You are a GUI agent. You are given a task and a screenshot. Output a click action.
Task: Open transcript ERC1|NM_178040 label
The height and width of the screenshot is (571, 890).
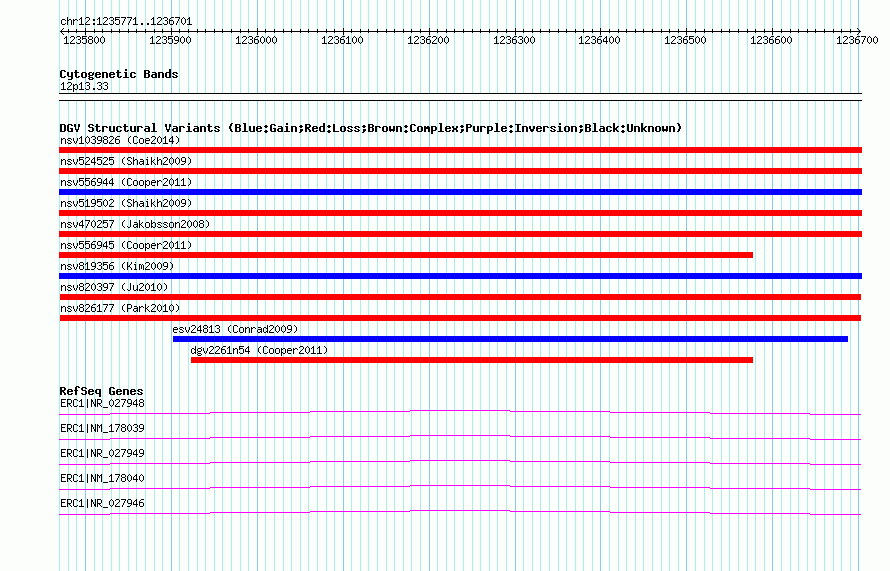pos(102,478)
